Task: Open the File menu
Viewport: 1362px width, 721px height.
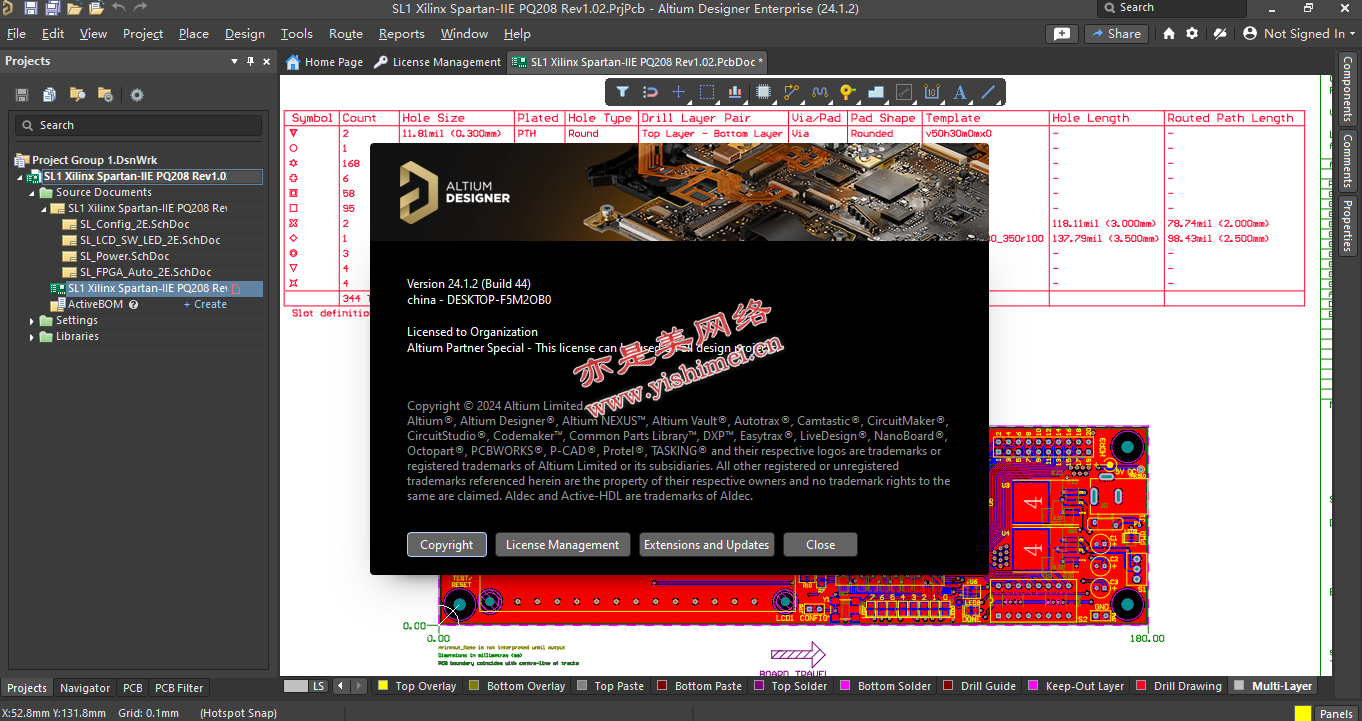Action: tap(16, 33)
